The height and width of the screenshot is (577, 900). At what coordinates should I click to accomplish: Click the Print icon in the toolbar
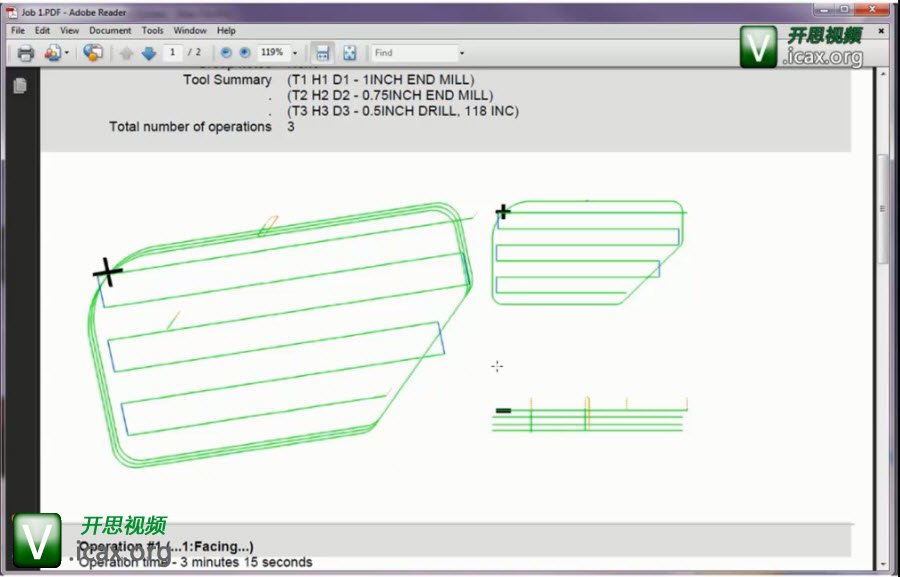point(25,53)
